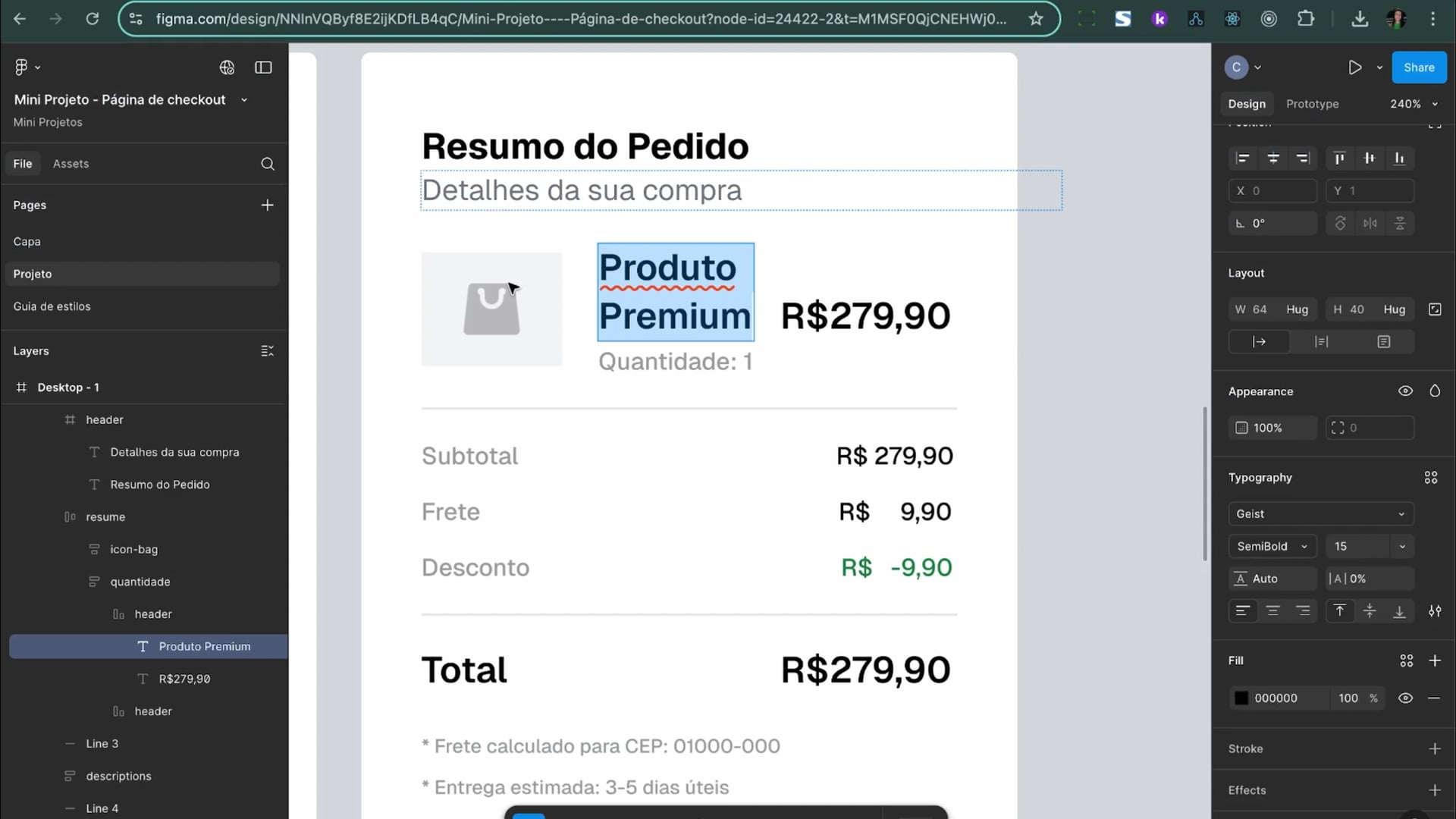
Task: Click the present play icon
Action: click(x=1354, y=67)
